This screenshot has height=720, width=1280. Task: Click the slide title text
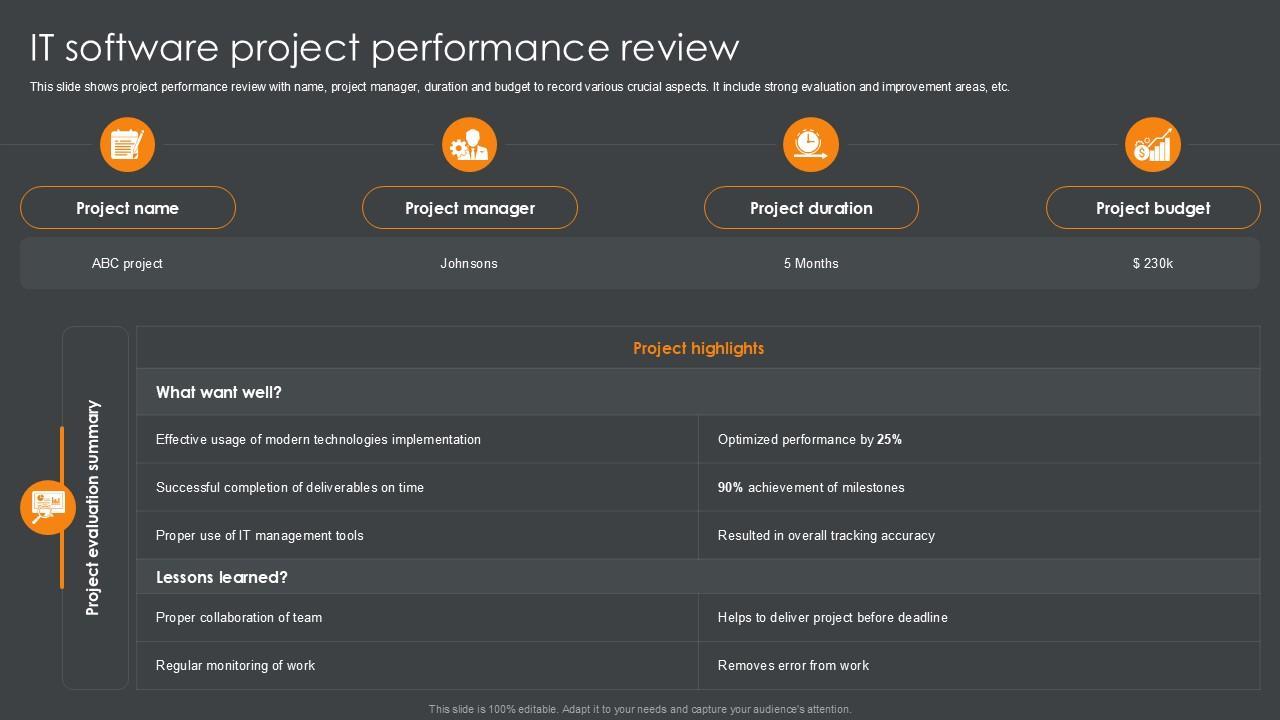[x=385, y=47]
